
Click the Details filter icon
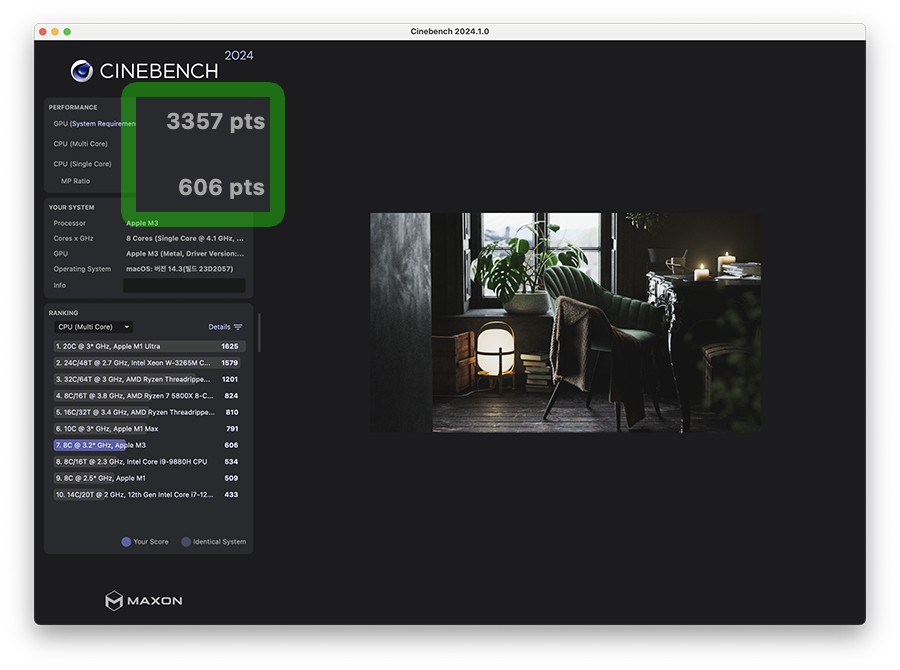238,327
